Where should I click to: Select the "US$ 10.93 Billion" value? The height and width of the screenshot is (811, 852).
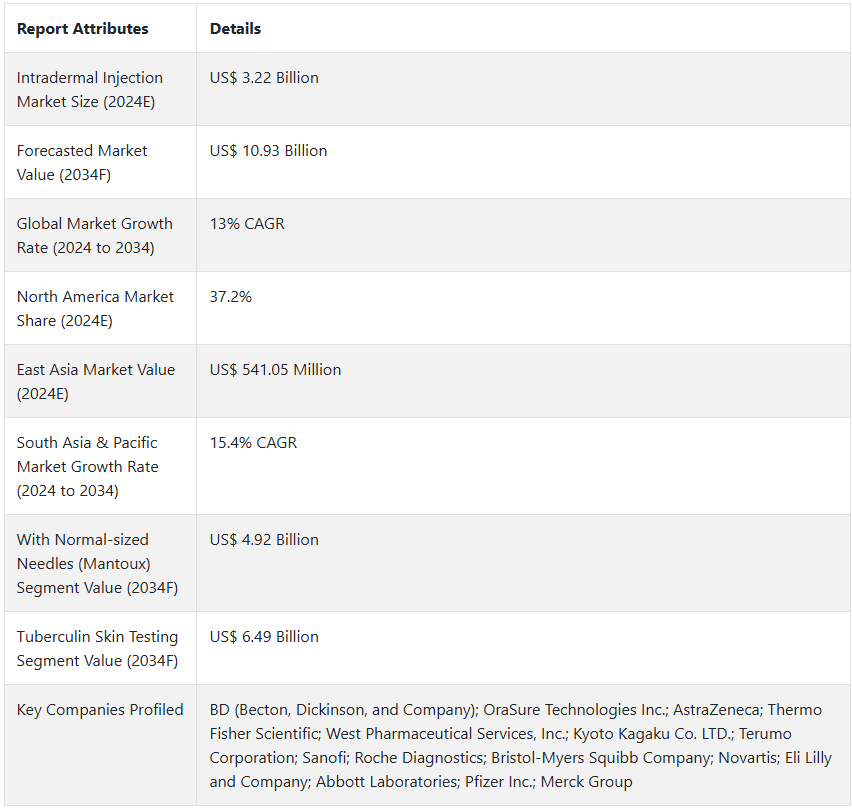pos(268,151)
